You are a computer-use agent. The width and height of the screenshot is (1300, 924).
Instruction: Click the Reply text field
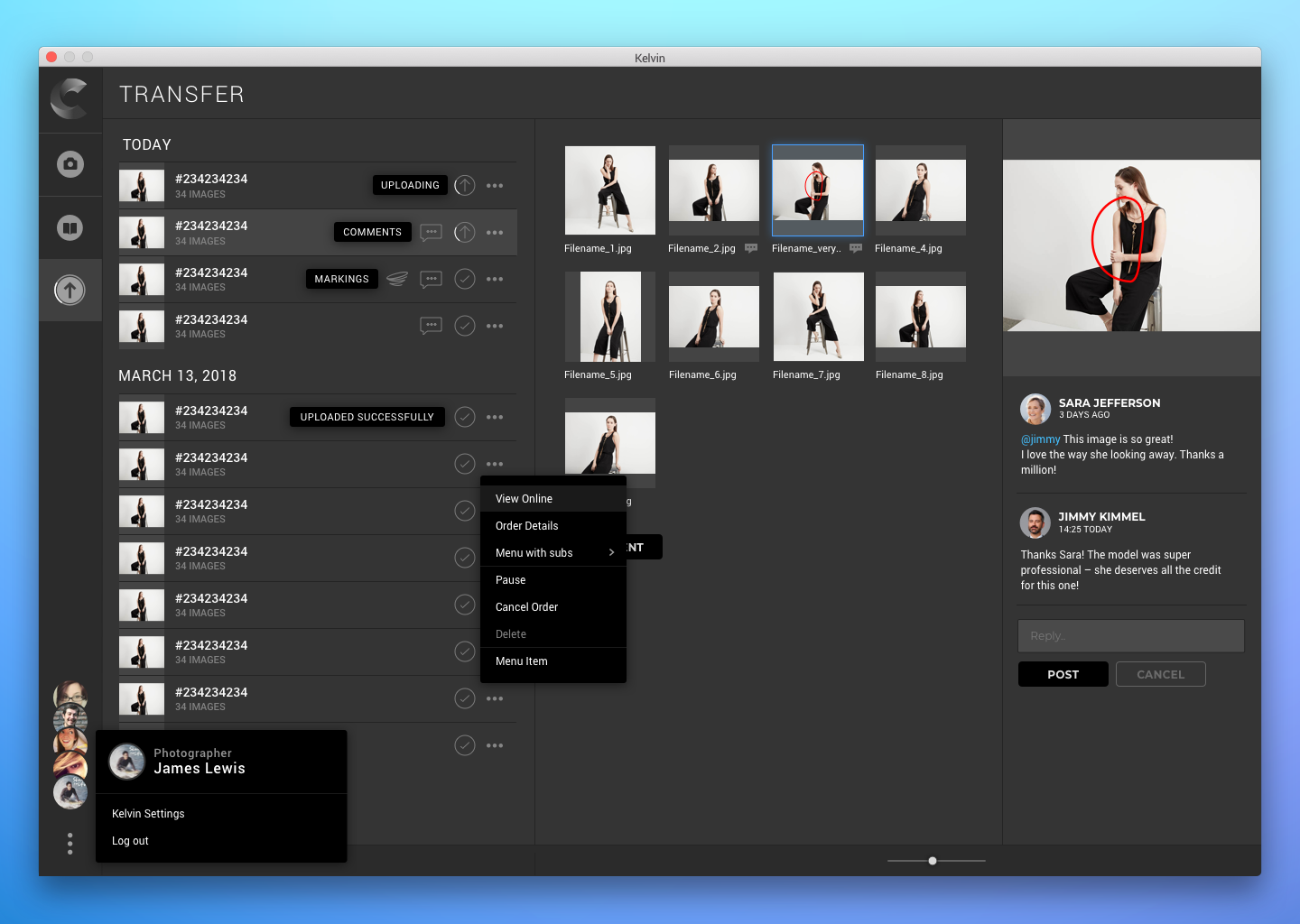(1130, 636)
